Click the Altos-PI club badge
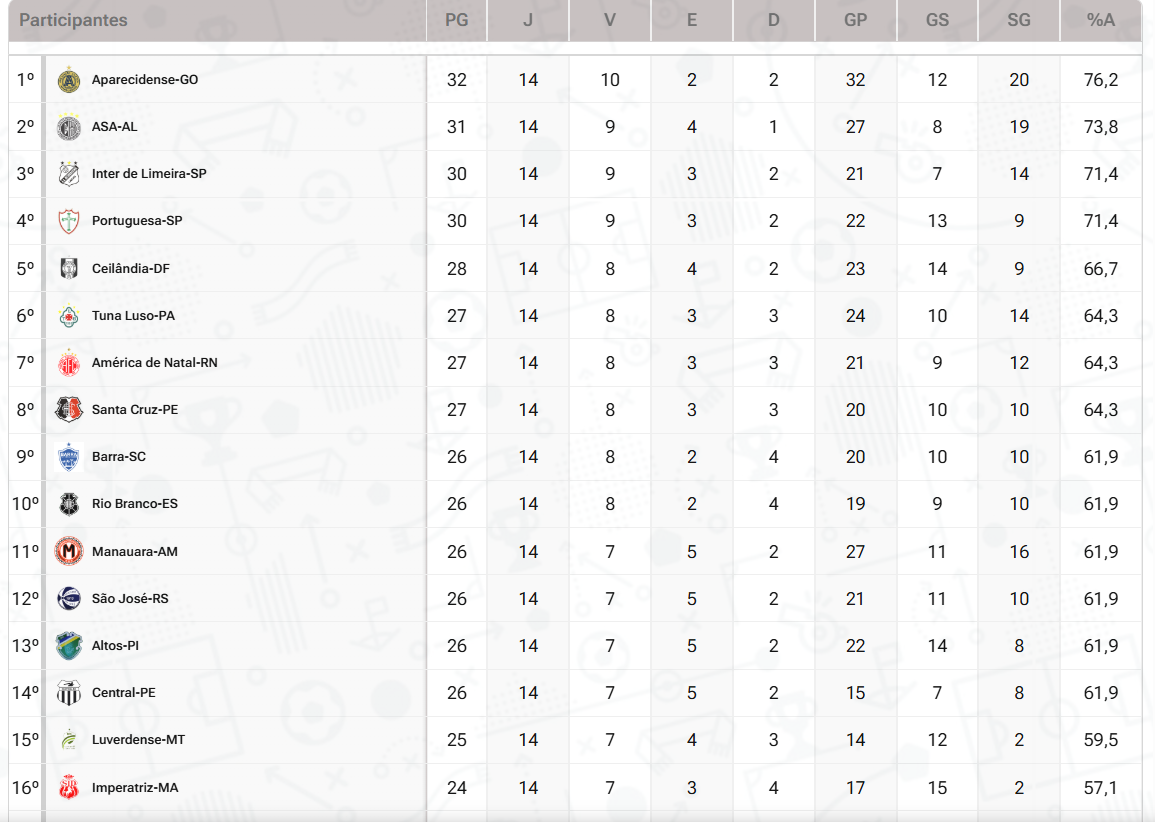Image resolution: width=1155 pixels, height=822 pixels. pyautogui.click(x=69, y=646)
